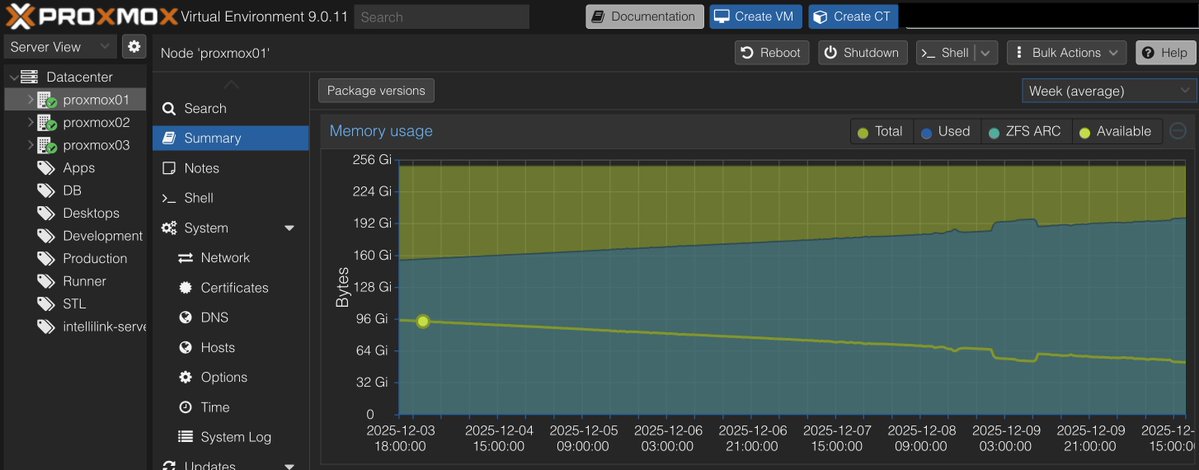This screenshot has width=1199, height=470.
Task: Click inside the top Search field
Action: coord(441,17)
